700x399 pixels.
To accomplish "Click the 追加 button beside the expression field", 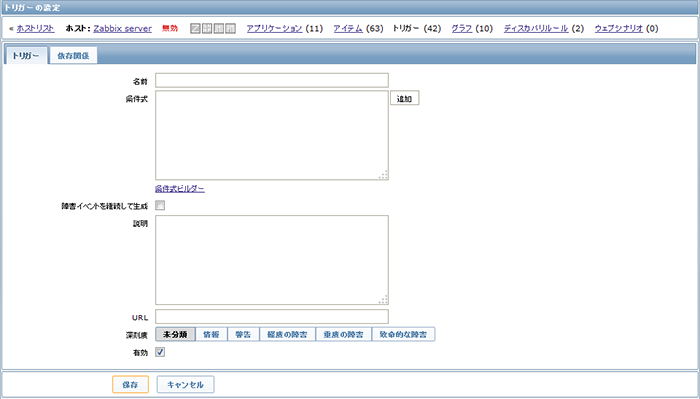I will [404, 99].
